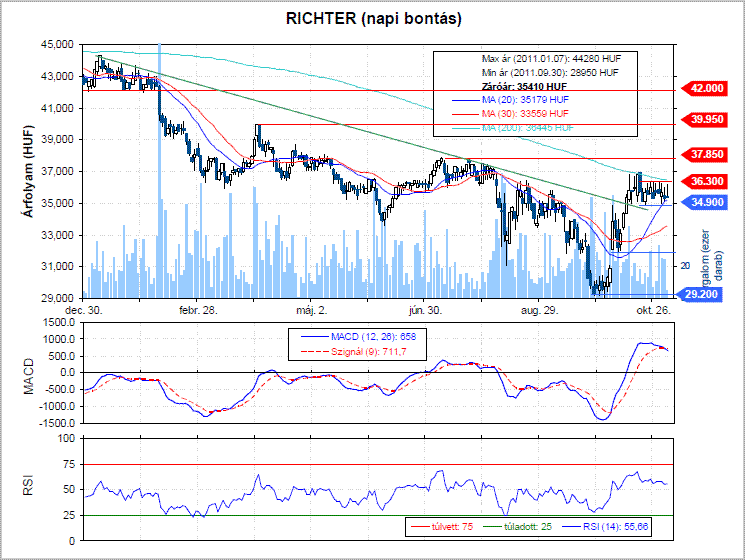The image size is (745, 560).
Task: Select the okt. 26. date label
Action: [x=657, y=310]
